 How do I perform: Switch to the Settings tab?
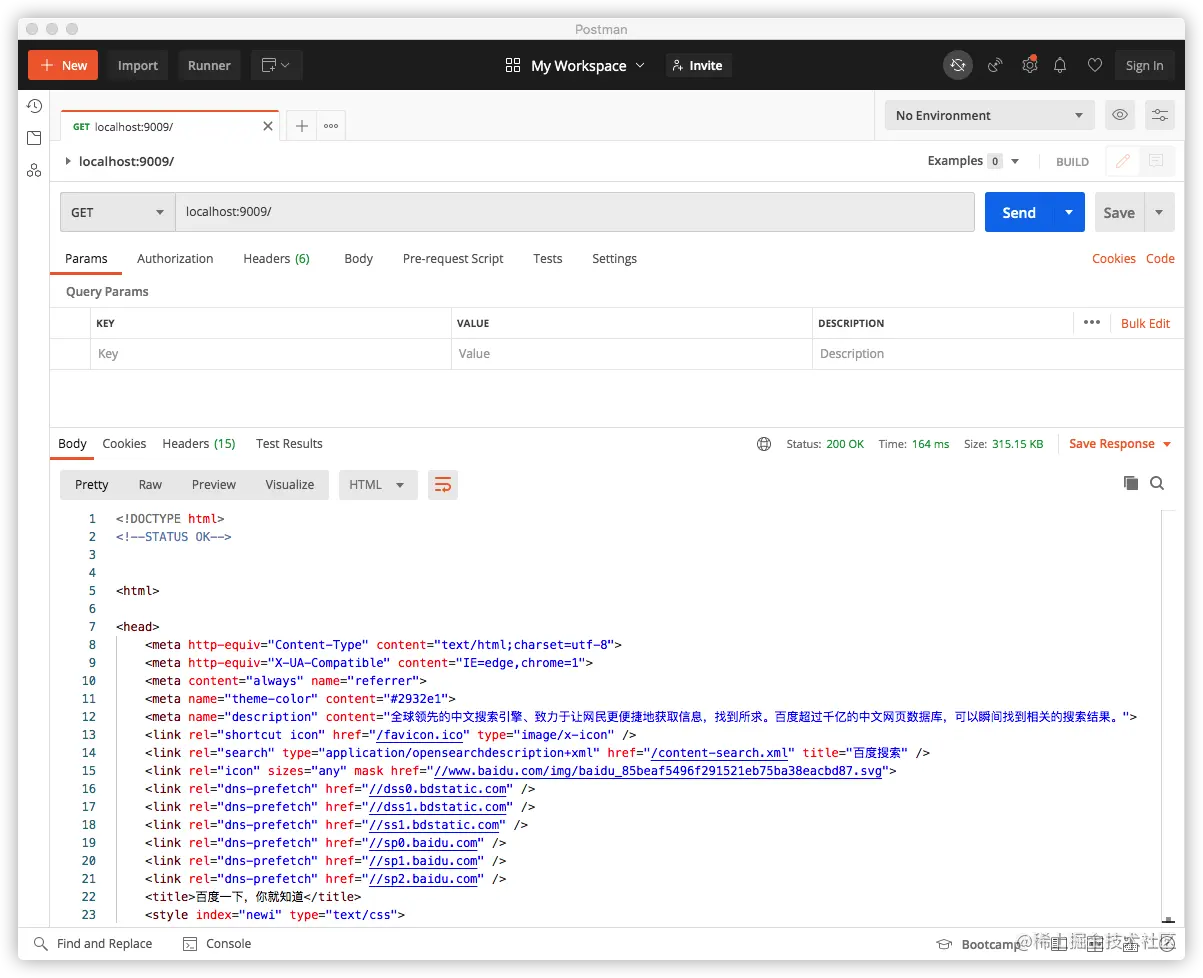point(614,258)
